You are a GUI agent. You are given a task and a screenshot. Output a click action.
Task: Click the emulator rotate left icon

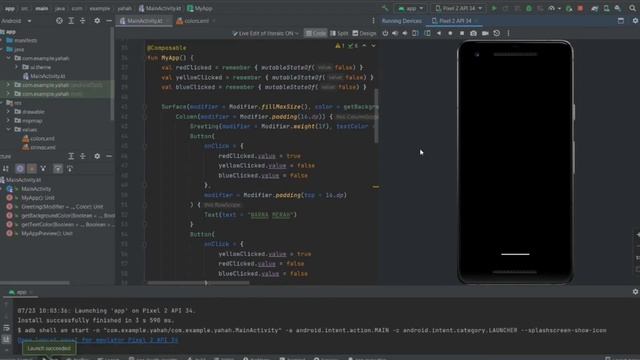[415, 33]
